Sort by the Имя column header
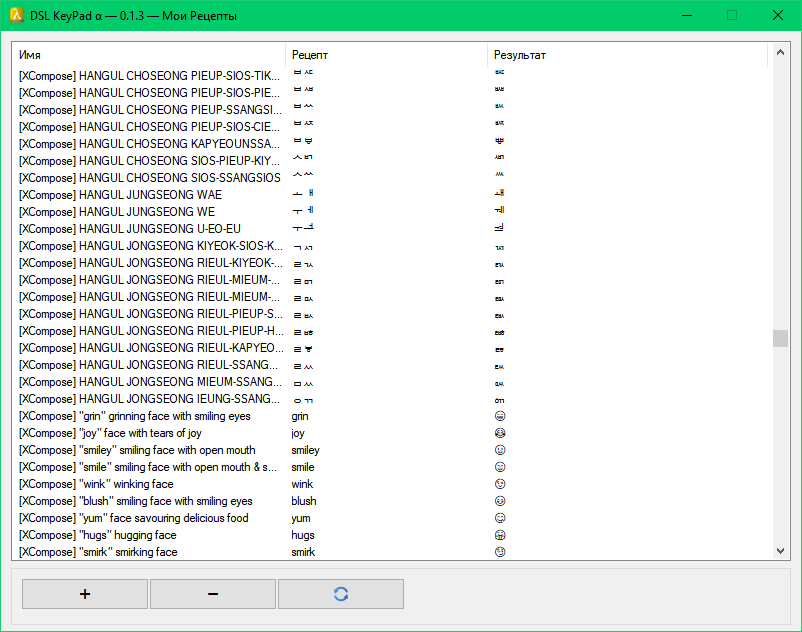This screenshot has width=802, height=632. [150, 55]
